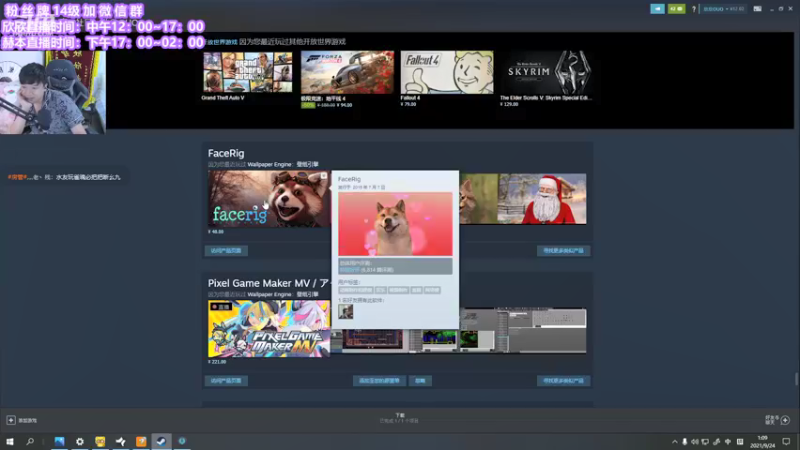Screen dimensions: 800x450
Task: Visit Pixel Game Maker MV product page
Action: [x=226, y=381]
